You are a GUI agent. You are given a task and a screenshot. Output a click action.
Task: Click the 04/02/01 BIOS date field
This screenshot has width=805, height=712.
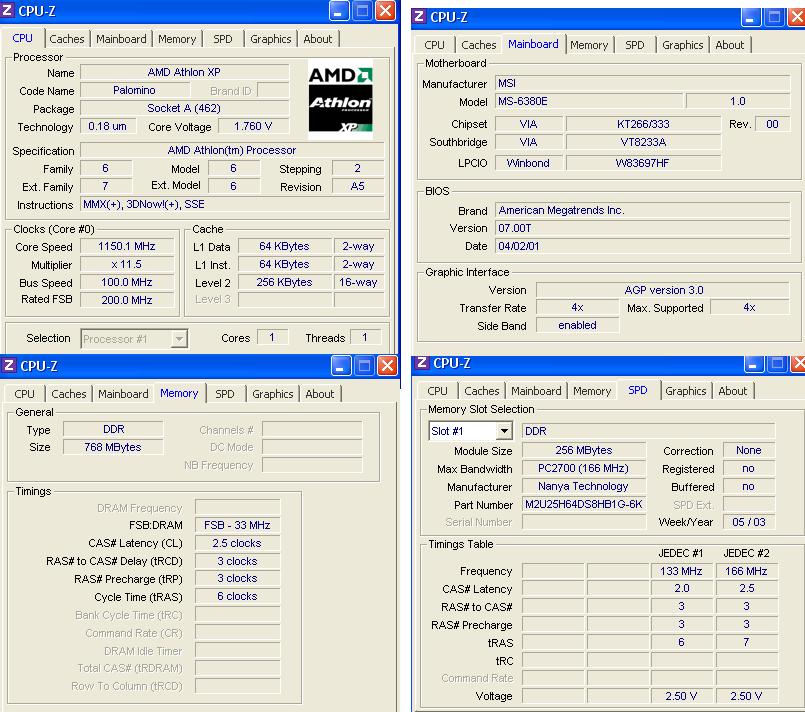(x=642, y=246)
